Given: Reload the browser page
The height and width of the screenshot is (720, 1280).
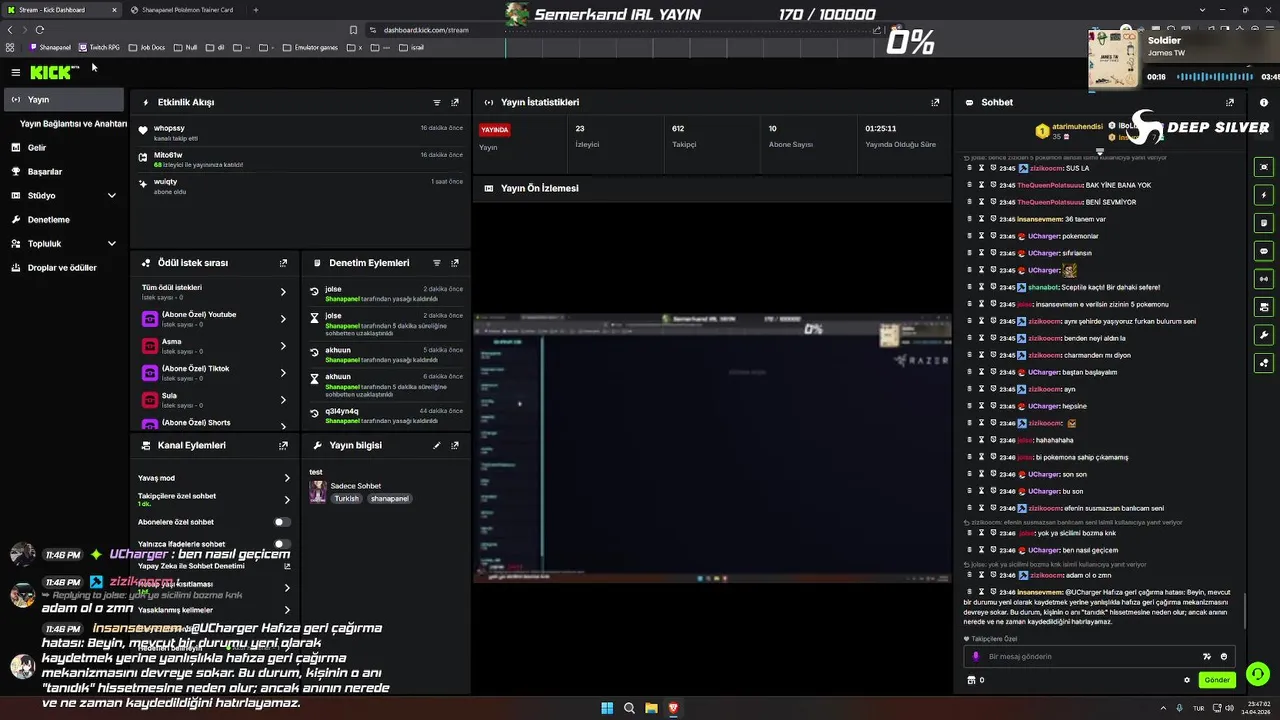Looking at the screenshot, I should pos(39,30).
